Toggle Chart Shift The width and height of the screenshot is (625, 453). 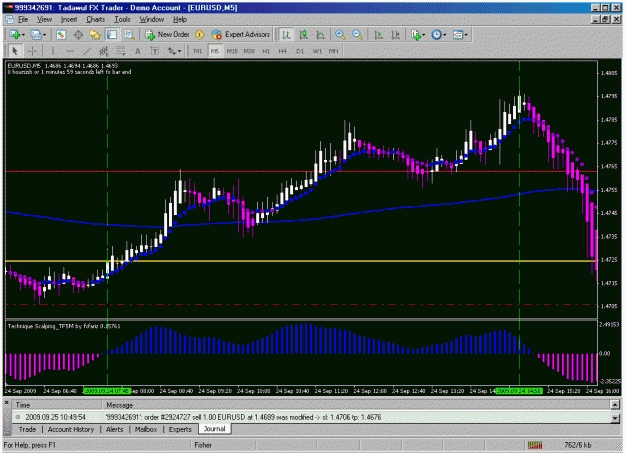pyautogui.click(x=395, y=35)
